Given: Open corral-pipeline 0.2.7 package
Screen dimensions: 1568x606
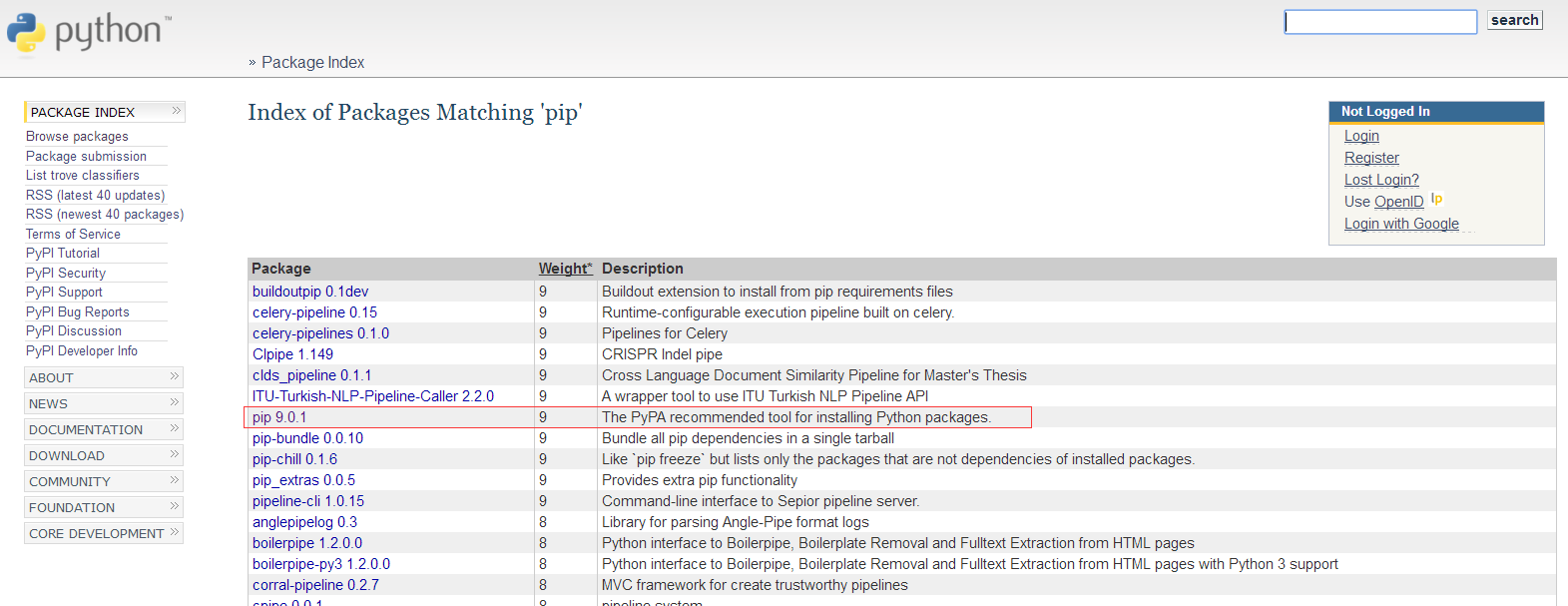Looking at the screenshot, I should [315, 585].
